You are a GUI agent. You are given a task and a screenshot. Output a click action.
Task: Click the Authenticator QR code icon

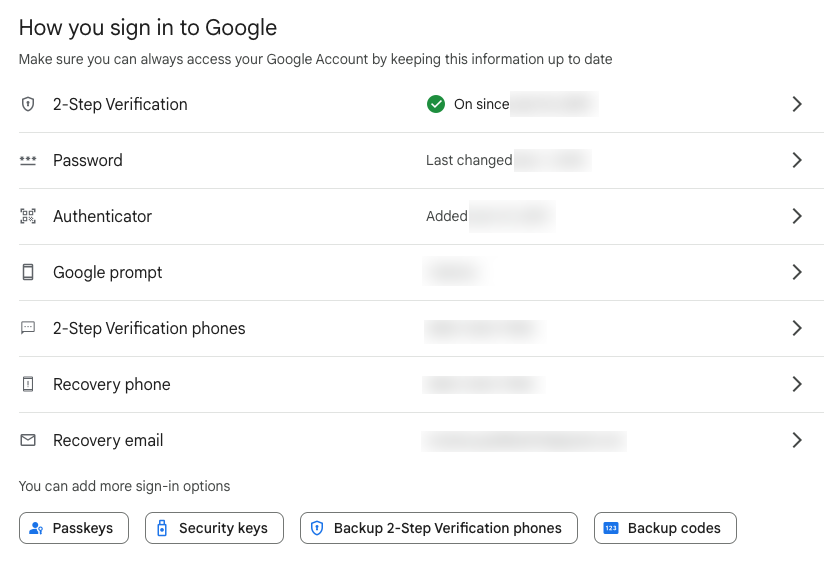(28, 216)
